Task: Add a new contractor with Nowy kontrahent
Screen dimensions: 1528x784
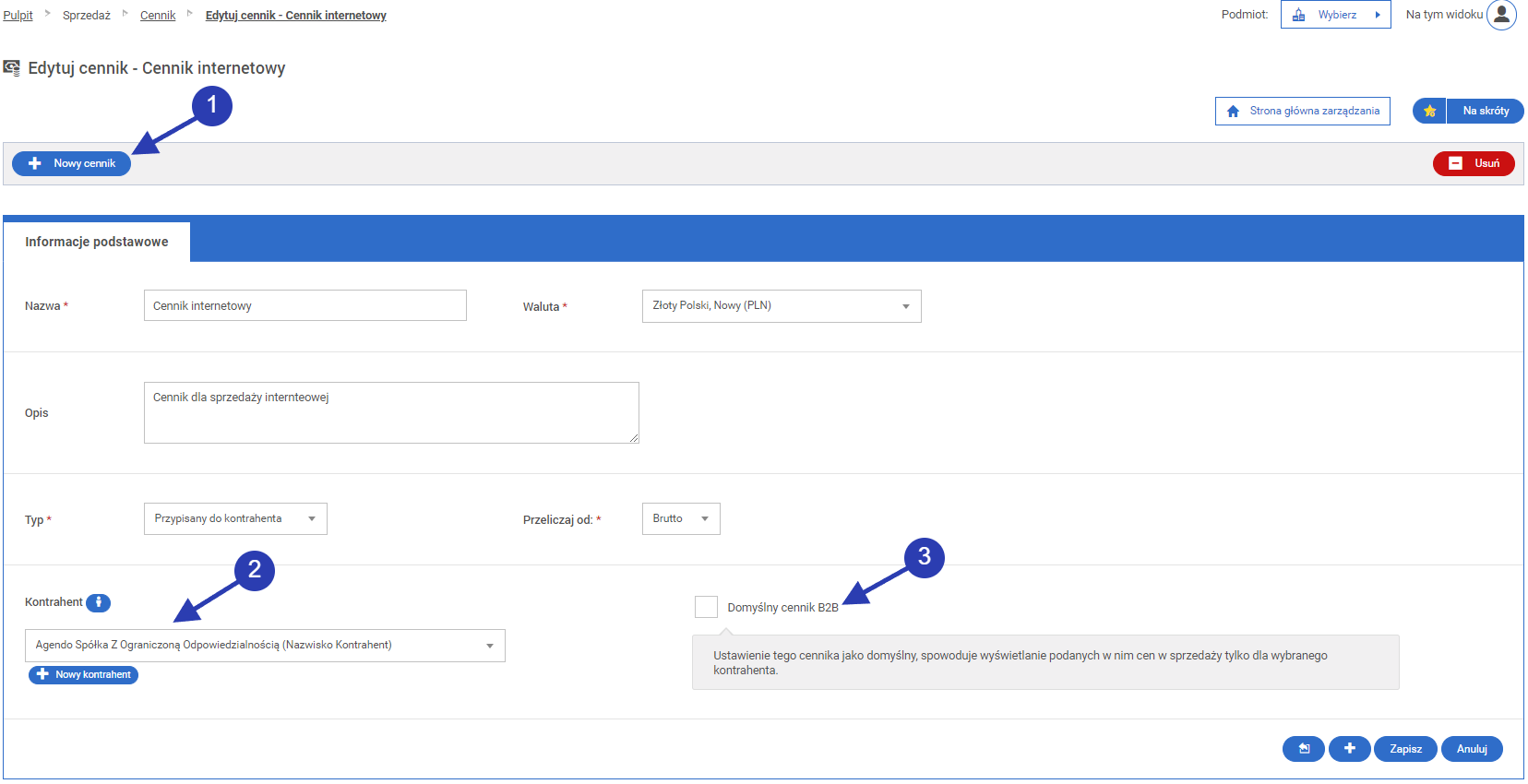Action: tap(84, 675)
